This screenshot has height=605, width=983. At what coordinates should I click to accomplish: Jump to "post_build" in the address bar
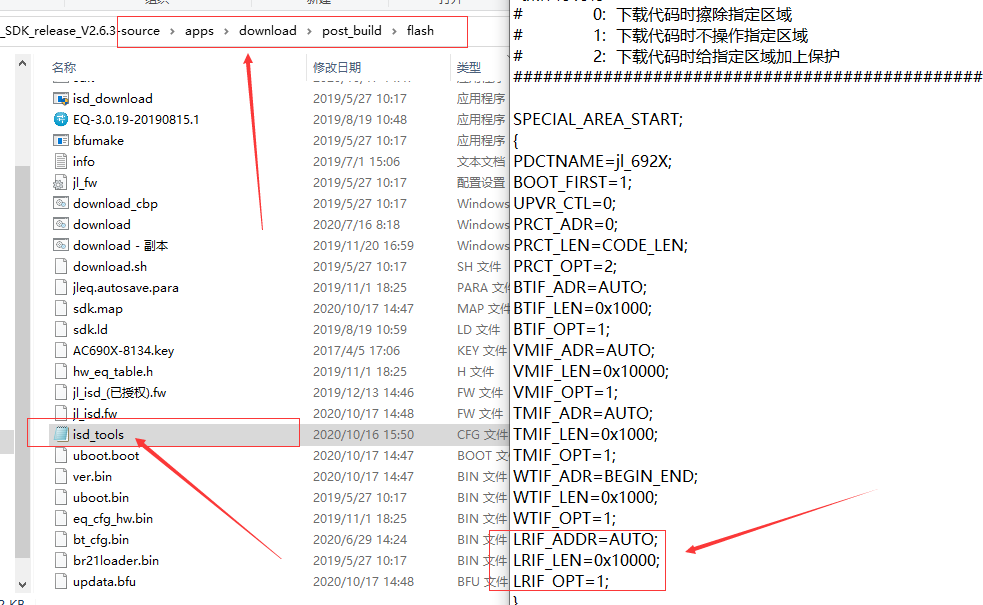point(352,31)
